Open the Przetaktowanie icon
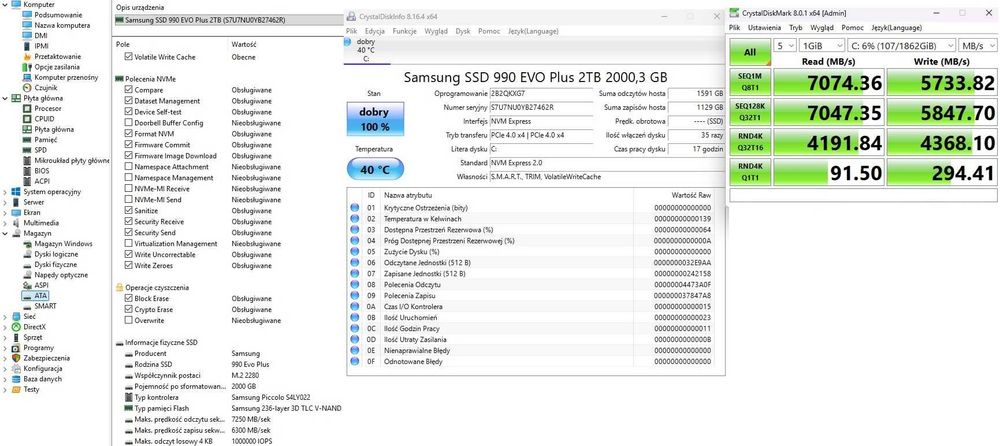 coord(27,56)
